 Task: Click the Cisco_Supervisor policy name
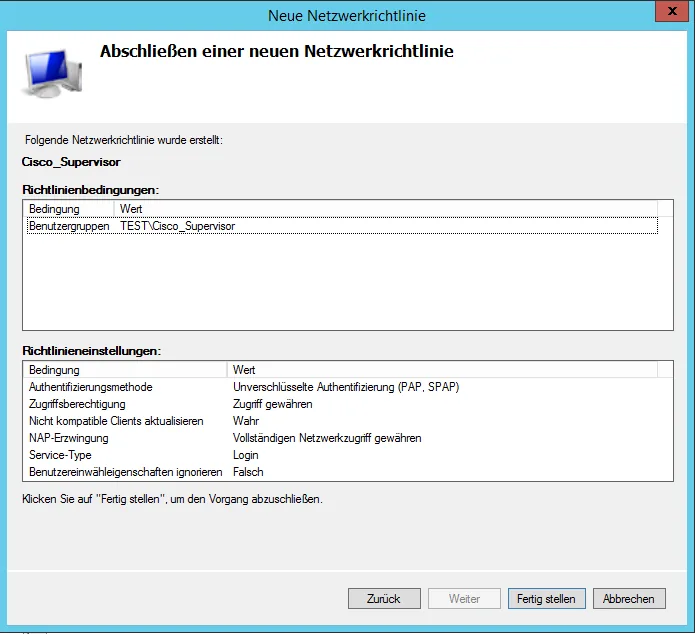click(x=71, y=162)
